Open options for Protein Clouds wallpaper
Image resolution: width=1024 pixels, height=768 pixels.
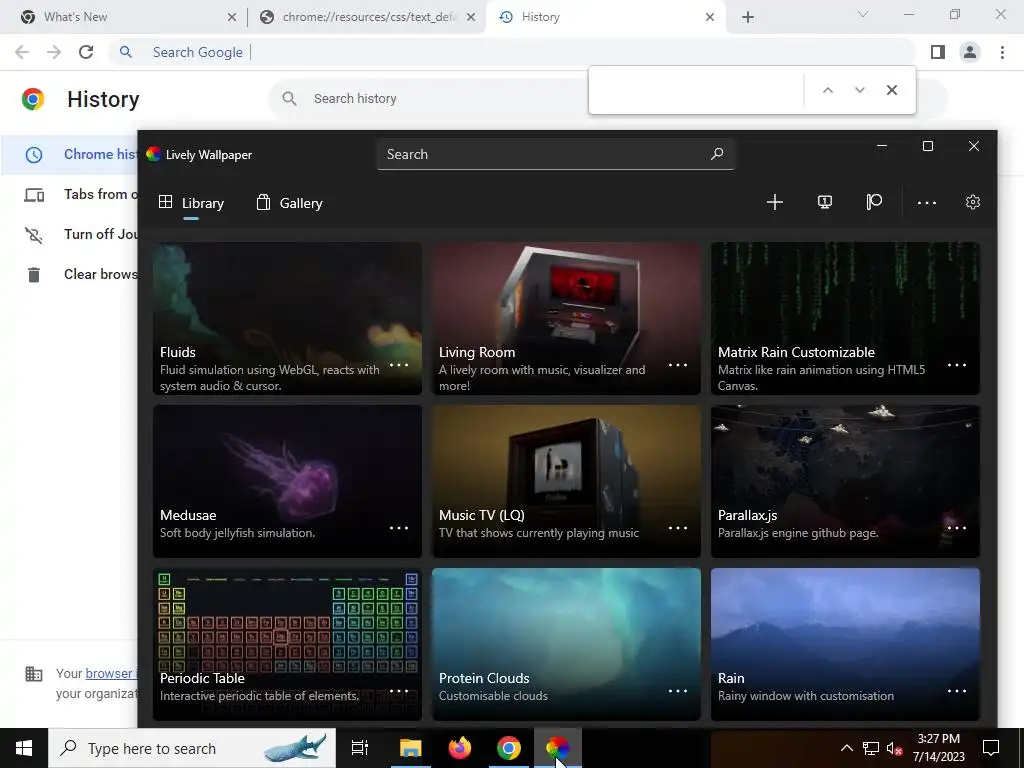678,691
